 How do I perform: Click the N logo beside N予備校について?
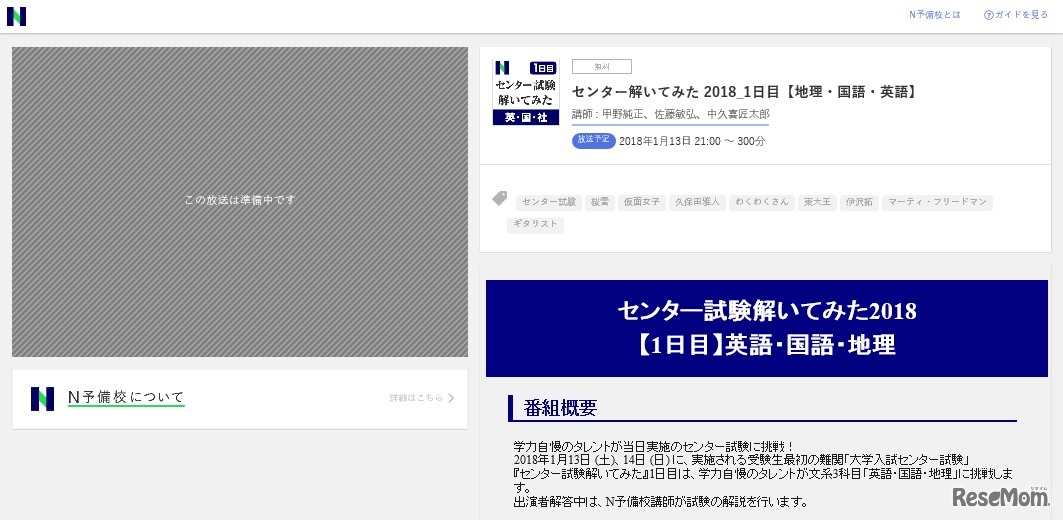click(x=42, y=399)
